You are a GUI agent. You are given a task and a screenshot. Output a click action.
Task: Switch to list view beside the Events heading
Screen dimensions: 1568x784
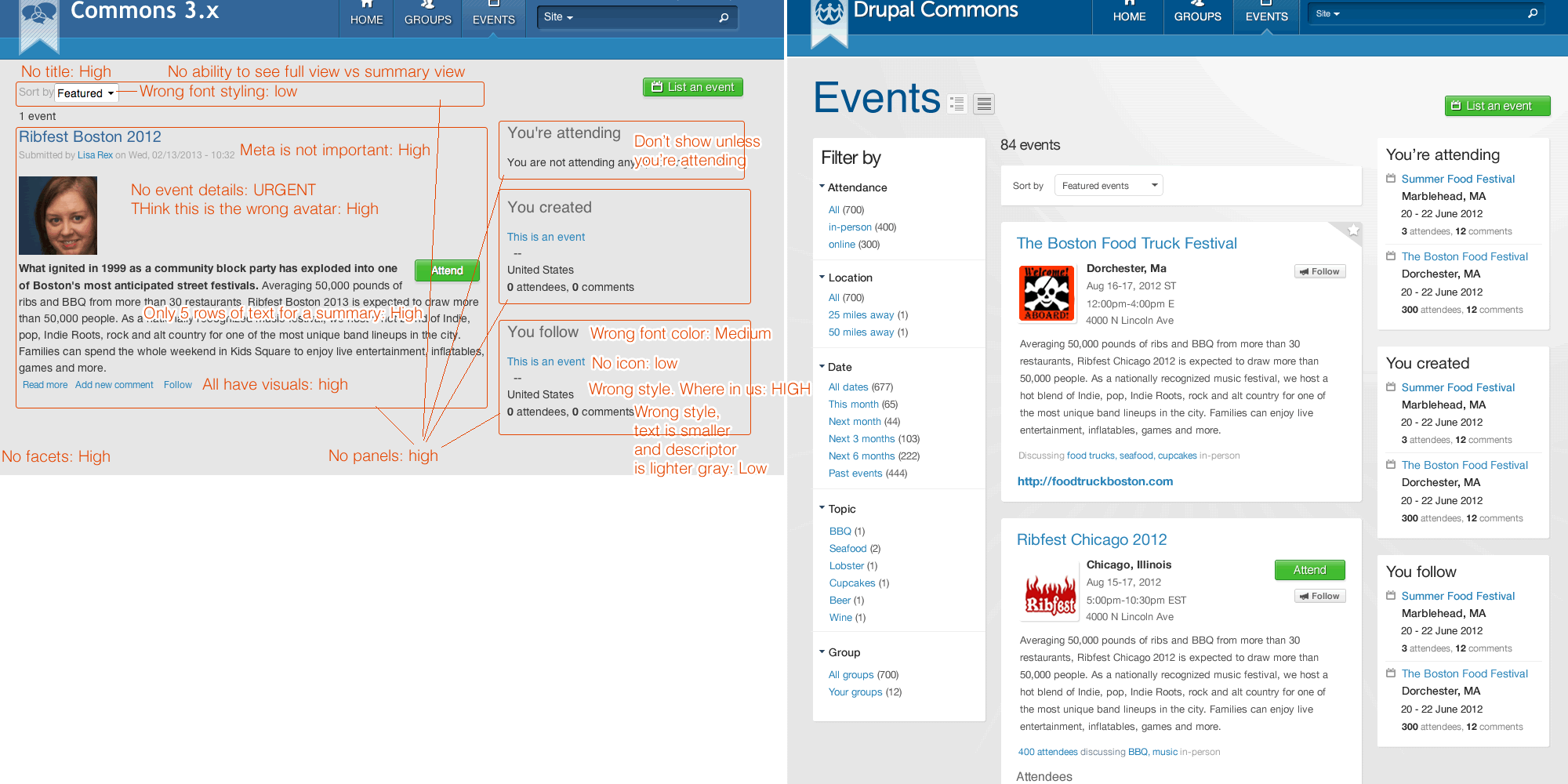click(x=984, y=103)
